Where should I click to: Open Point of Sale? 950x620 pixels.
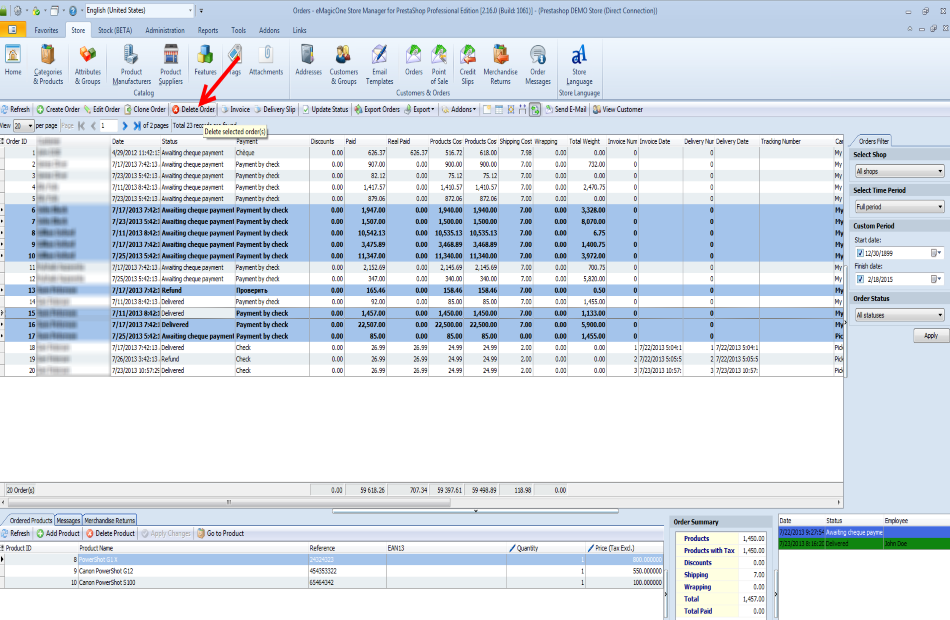439,64
